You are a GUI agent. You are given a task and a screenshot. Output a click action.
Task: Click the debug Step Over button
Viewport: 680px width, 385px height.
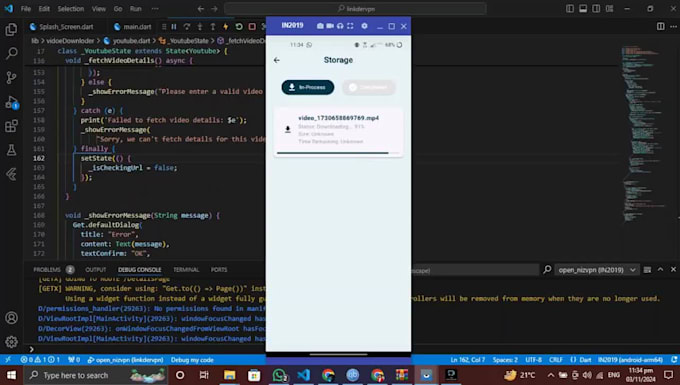click(187, 26)
